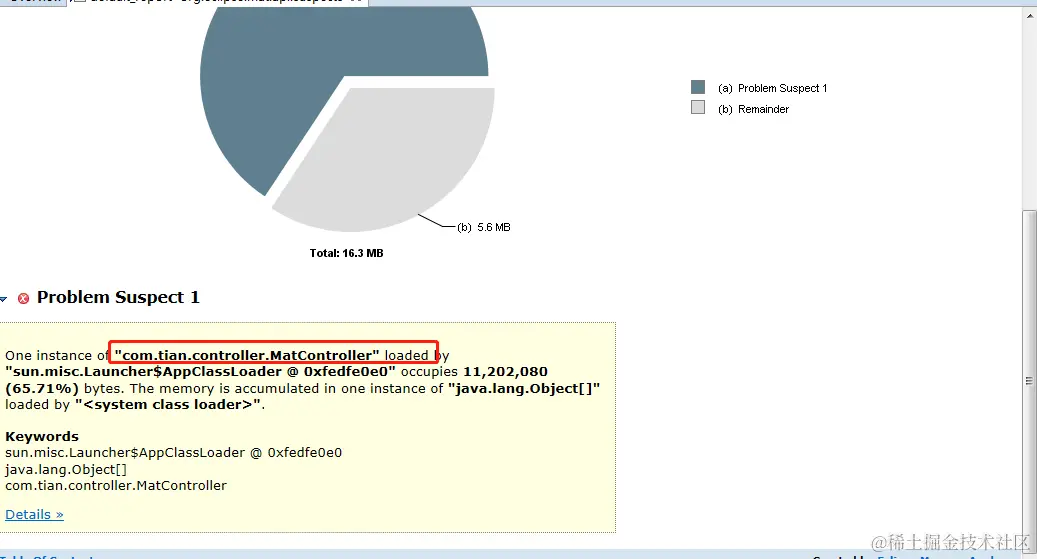Click keyword row sun.misc.Launcher$AppClassLoader @ 0xfedfe0e0
This screenshot has width=1037, height=559.
(x=173, y=452)
